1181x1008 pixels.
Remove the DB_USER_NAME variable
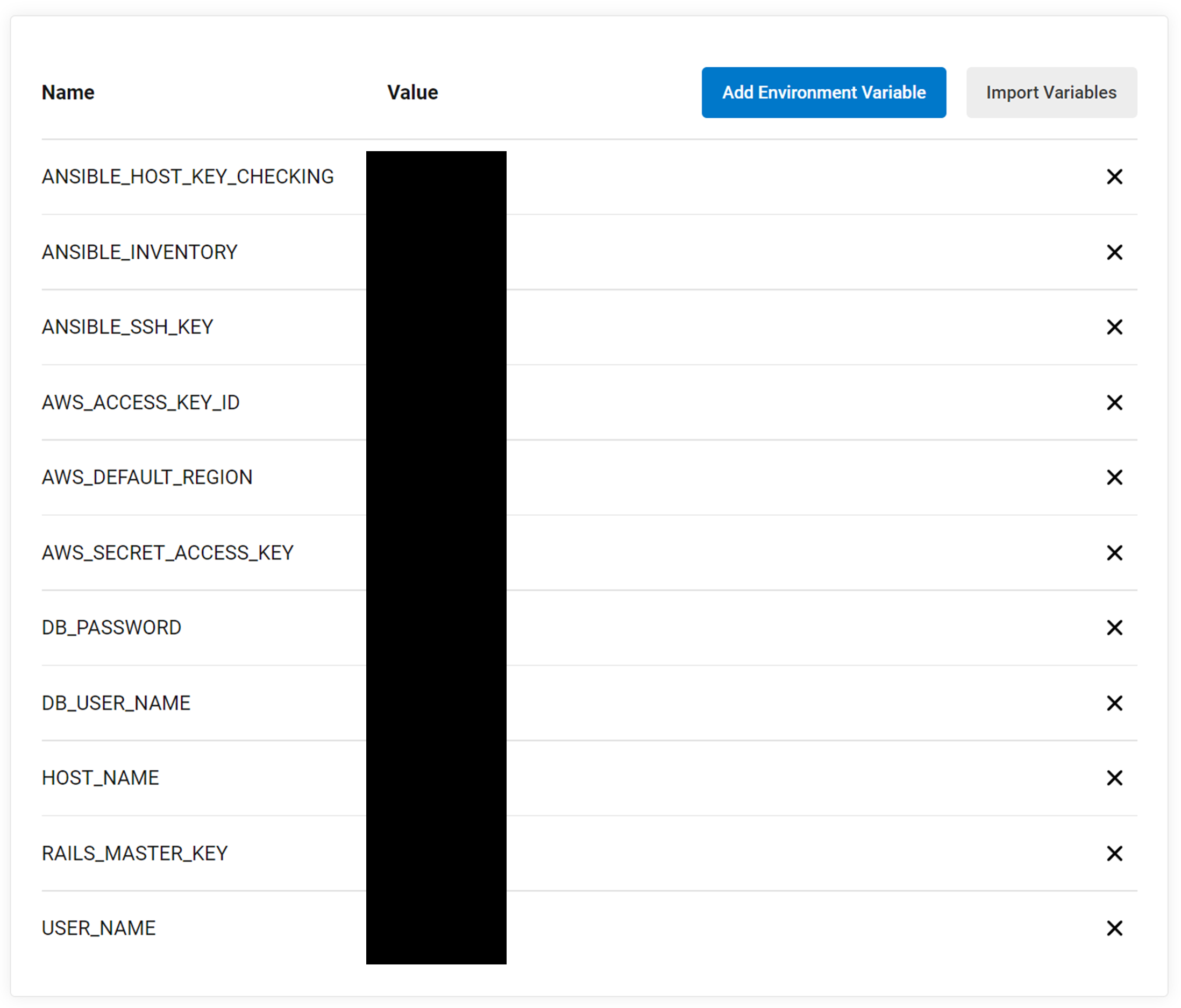pyautogui.click(x=1114, y=703)
